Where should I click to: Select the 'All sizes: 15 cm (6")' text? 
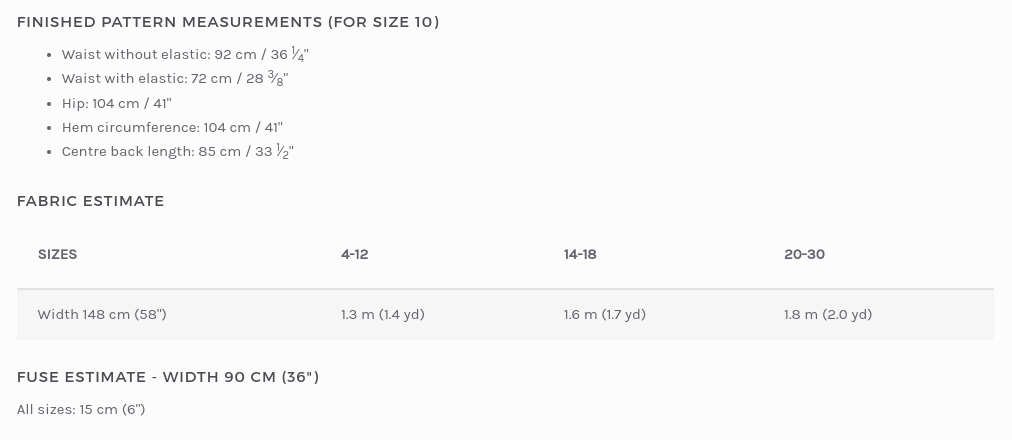tap(81, 409)
